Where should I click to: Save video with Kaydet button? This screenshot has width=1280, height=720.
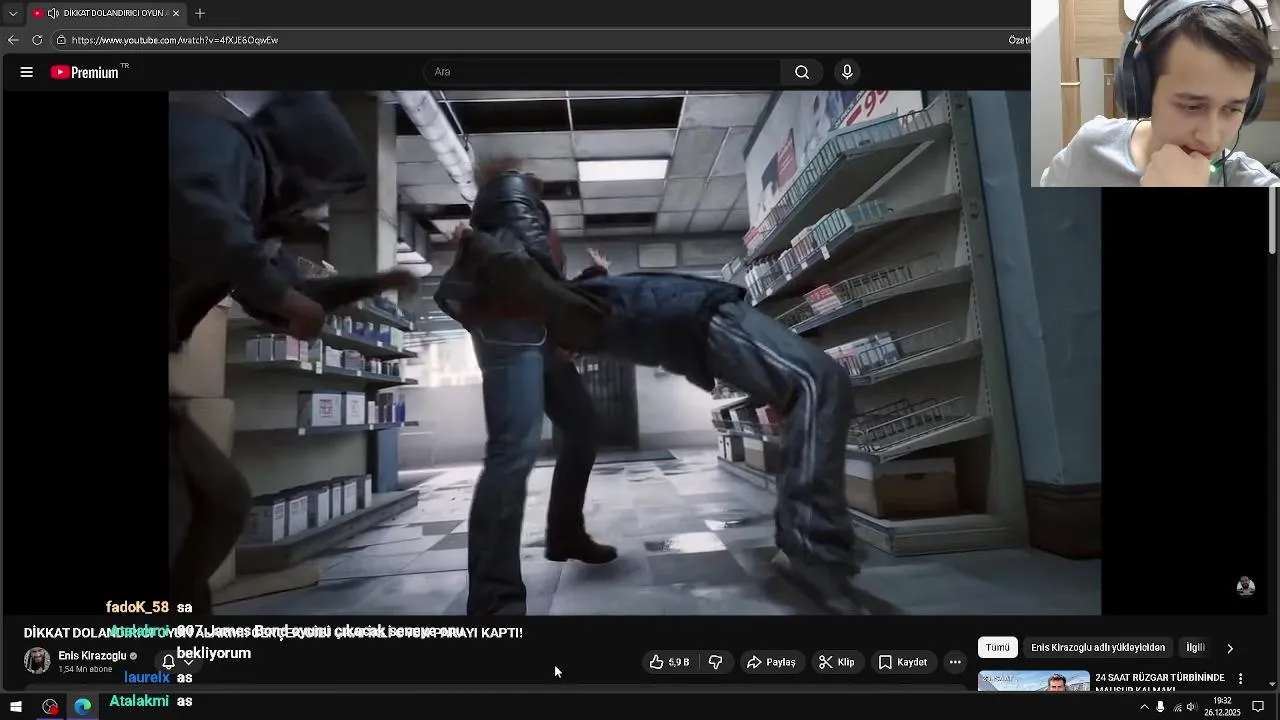(903, 662)
